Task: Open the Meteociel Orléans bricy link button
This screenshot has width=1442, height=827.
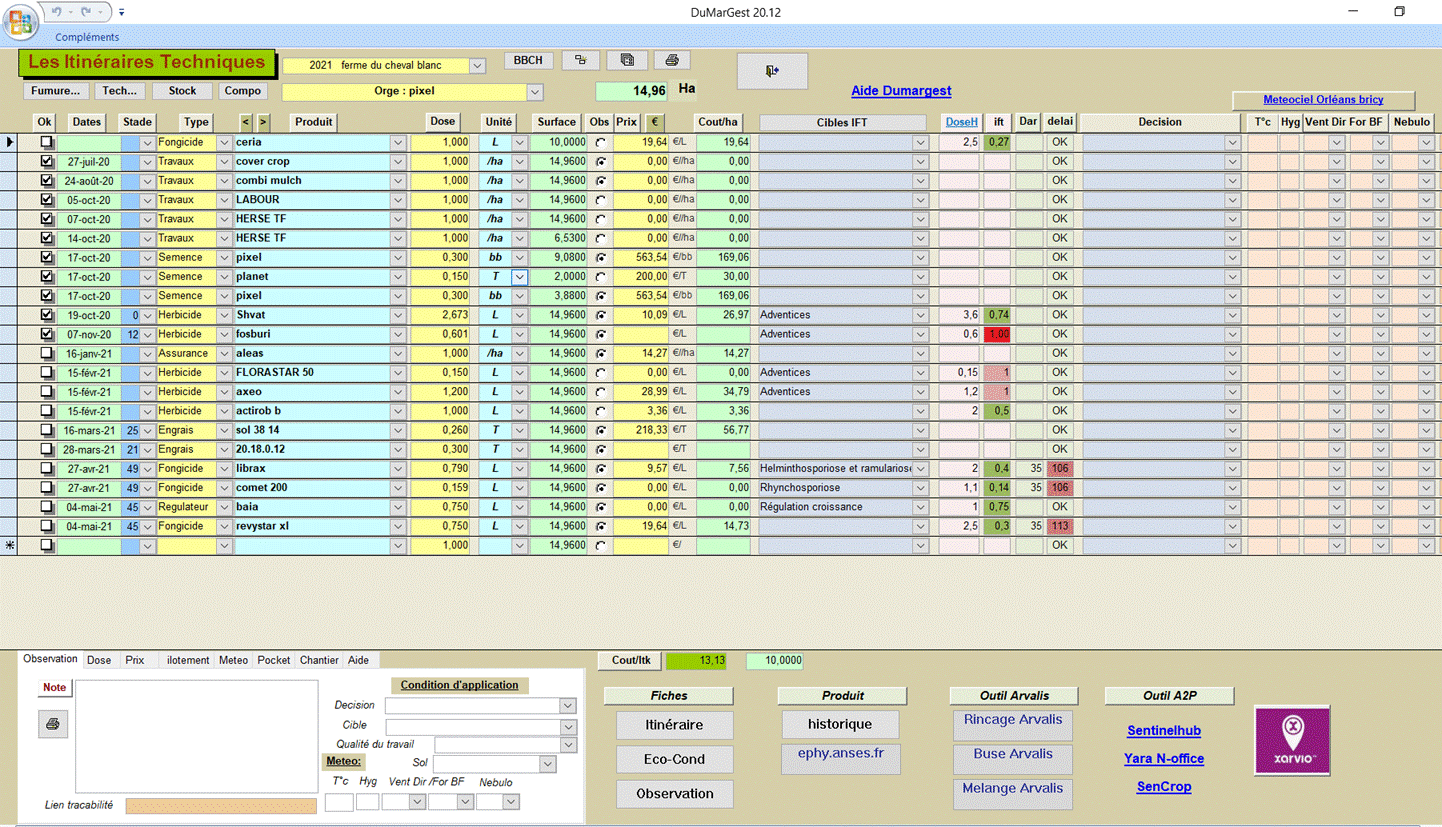Action: (x=1323, y=100)
